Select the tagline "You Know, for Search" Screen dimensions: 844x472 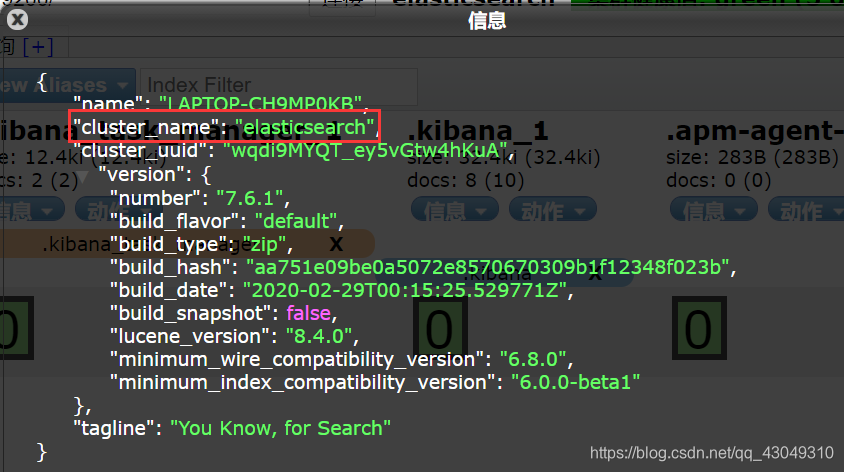click(280, 428)
